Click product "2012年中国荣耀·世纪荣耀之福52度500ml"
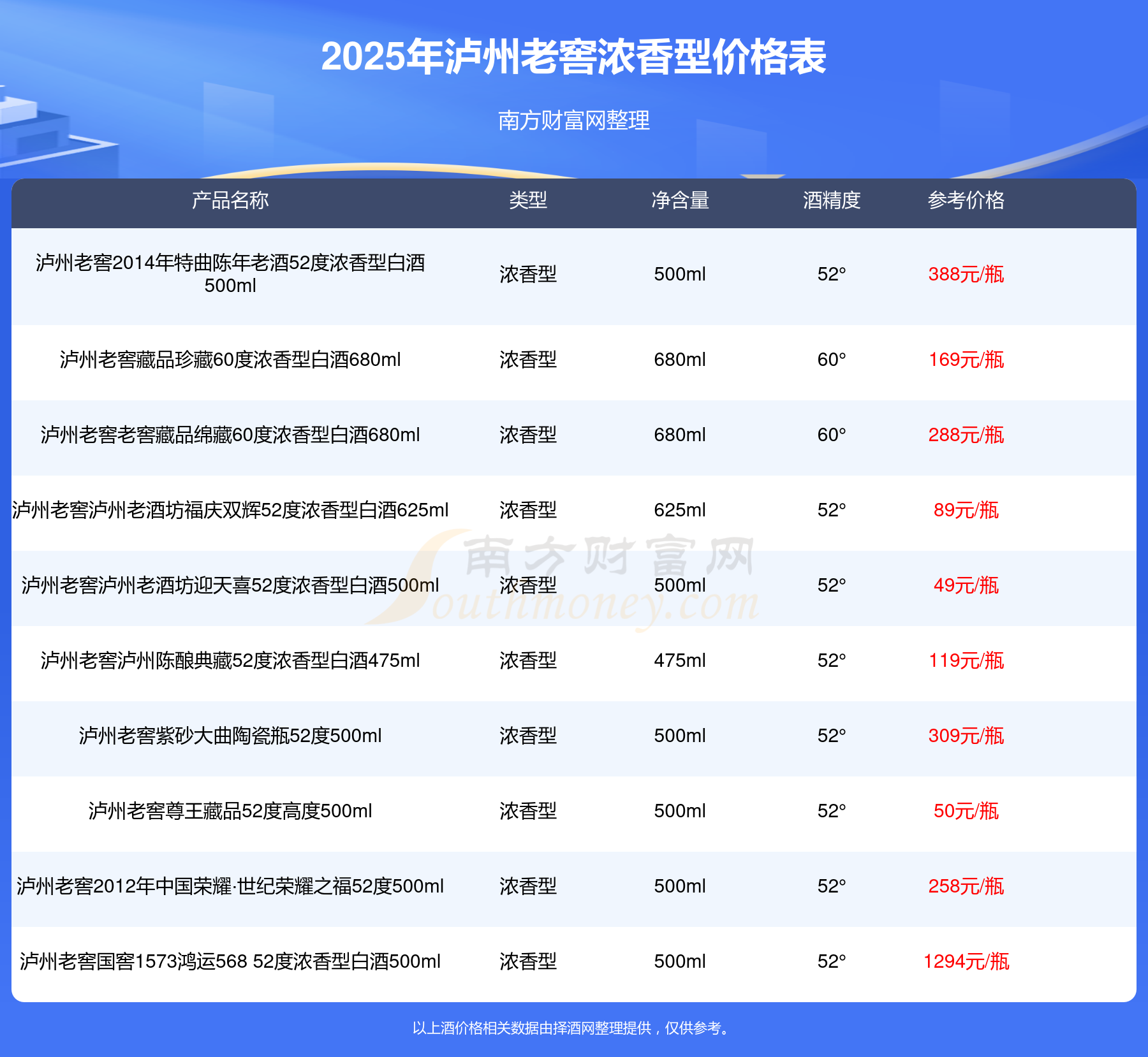The height and width of the screenshot is (1057, 1148). [x=269, y=886]
